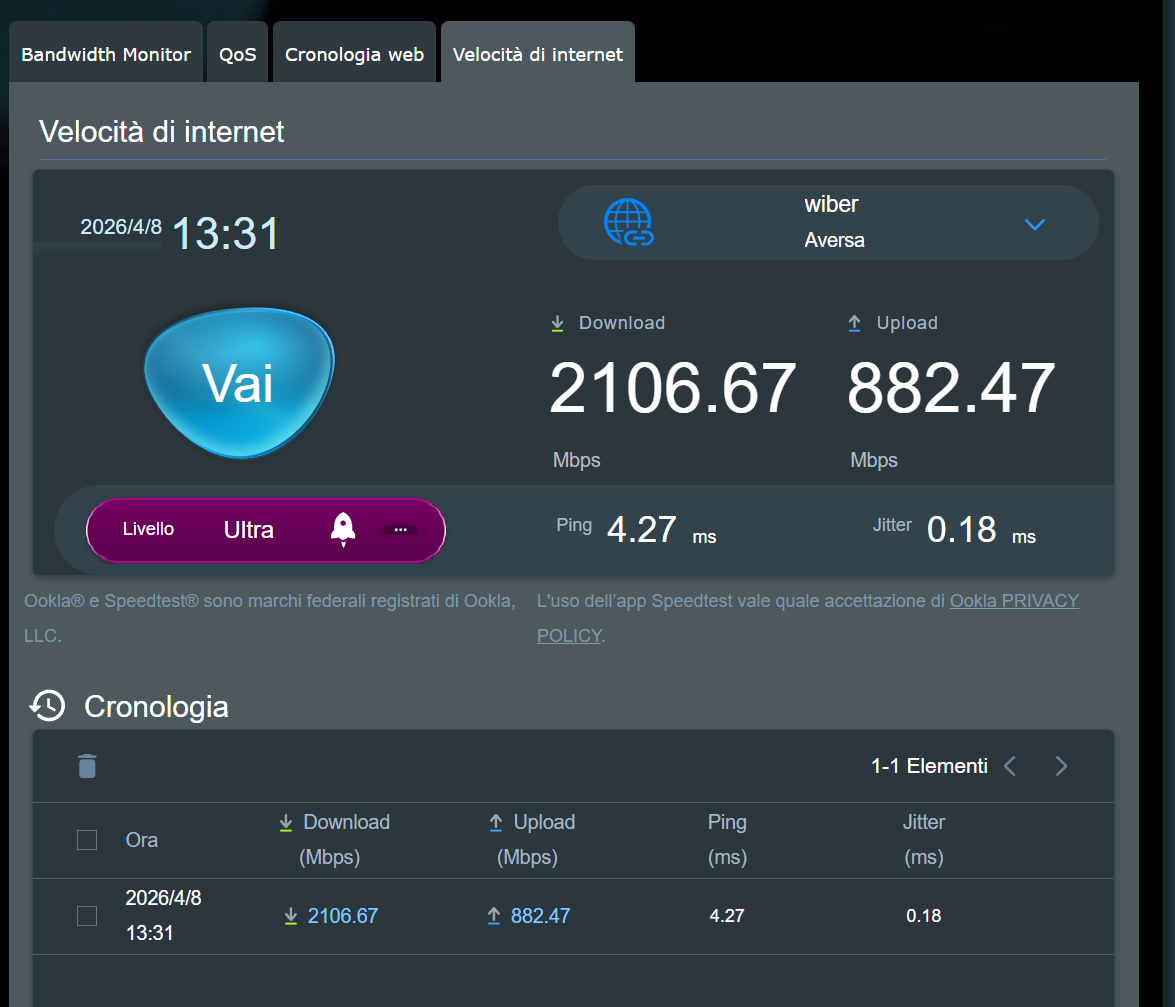Screen dimensions: 1175x1007
Task: Check the select-all box beside Ora
Action: coord(87,840)
